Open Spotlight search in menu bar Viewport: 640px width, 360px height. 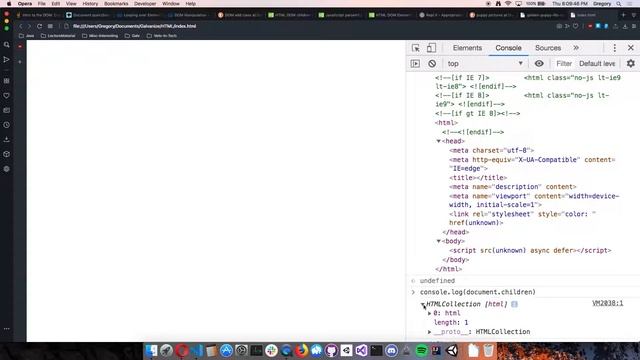tap(619, 4)
